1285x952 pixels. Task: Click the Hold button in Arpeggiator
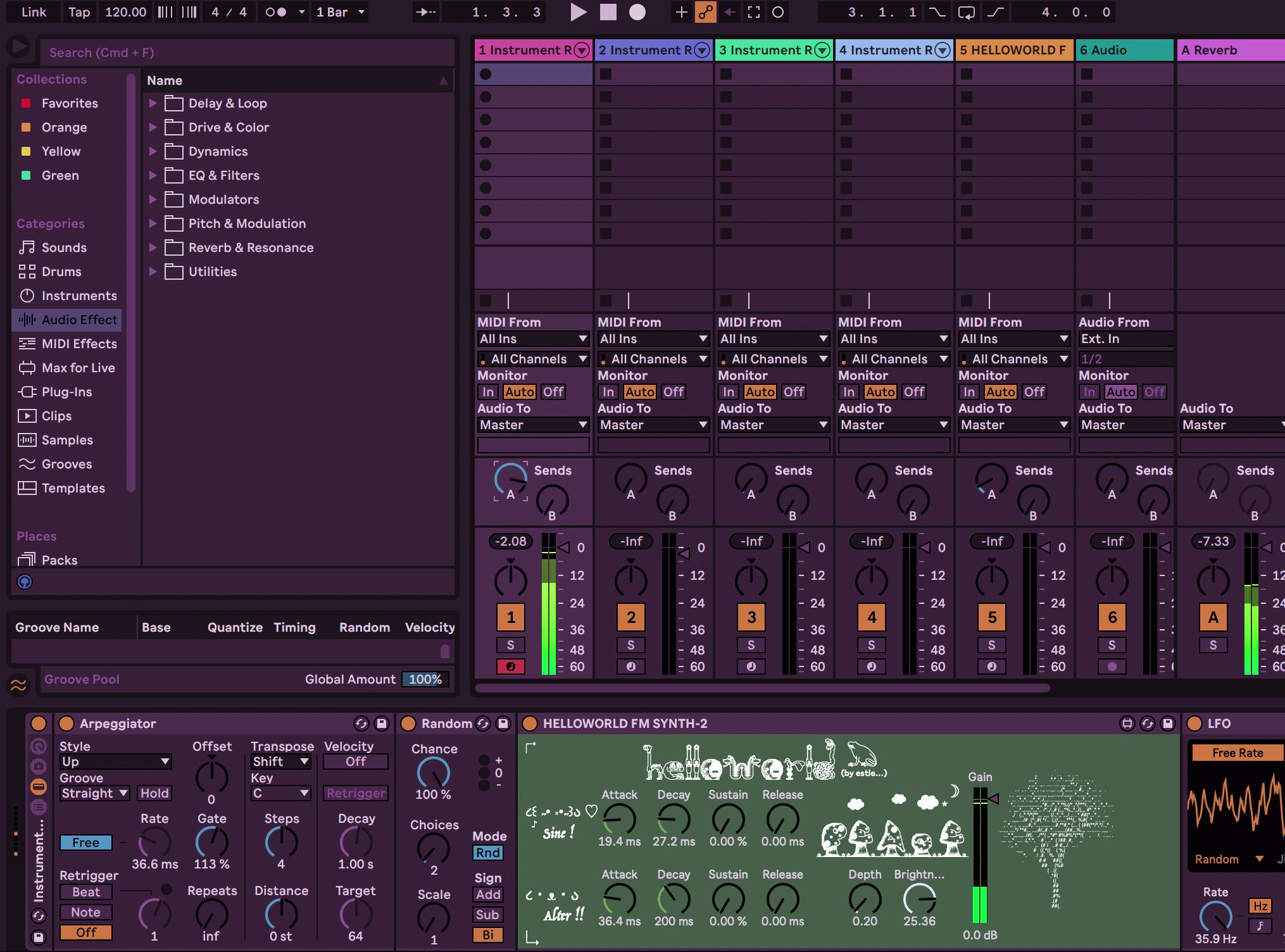tap(154, 793)
